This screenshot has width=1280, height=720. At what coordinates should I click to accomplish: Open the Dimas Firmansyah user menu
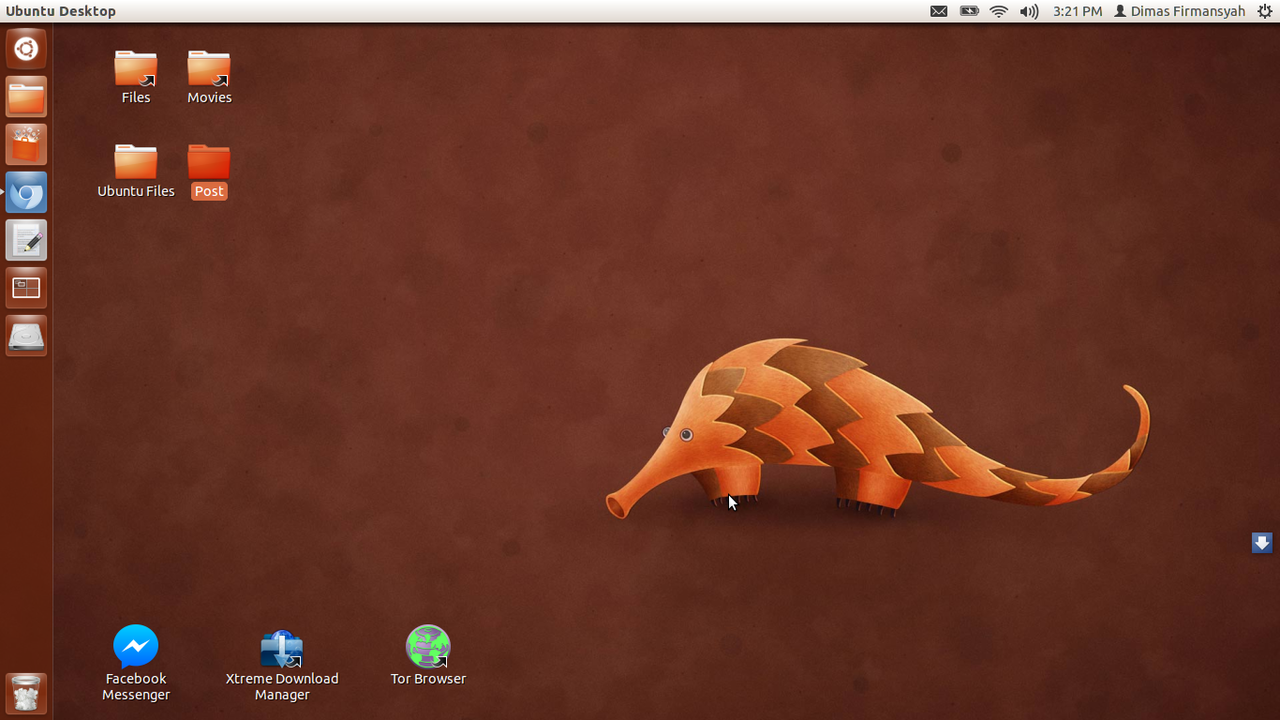1180,11
